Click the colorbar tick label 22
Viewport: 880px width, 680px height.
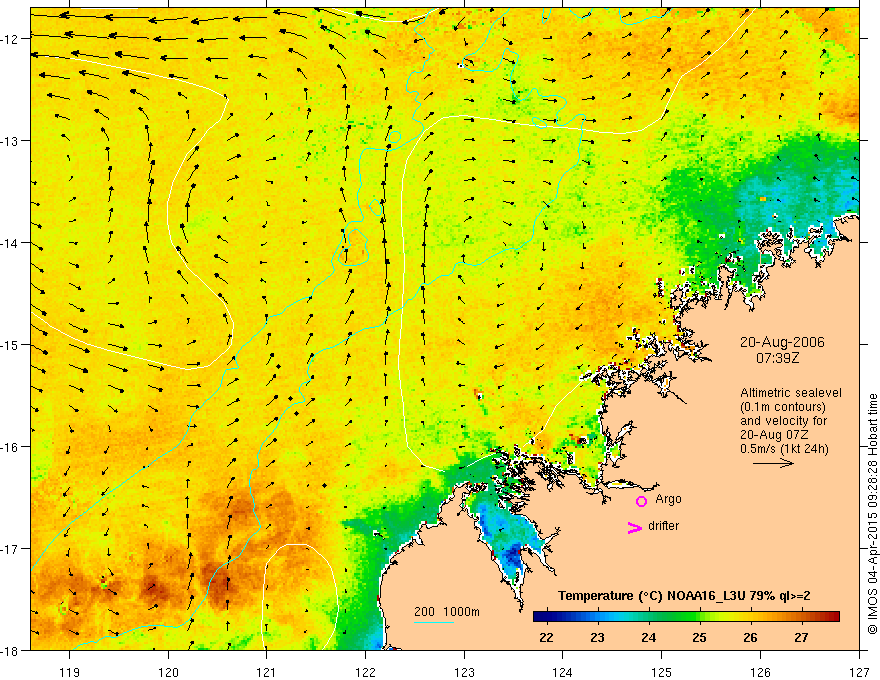tap(546, 637)
